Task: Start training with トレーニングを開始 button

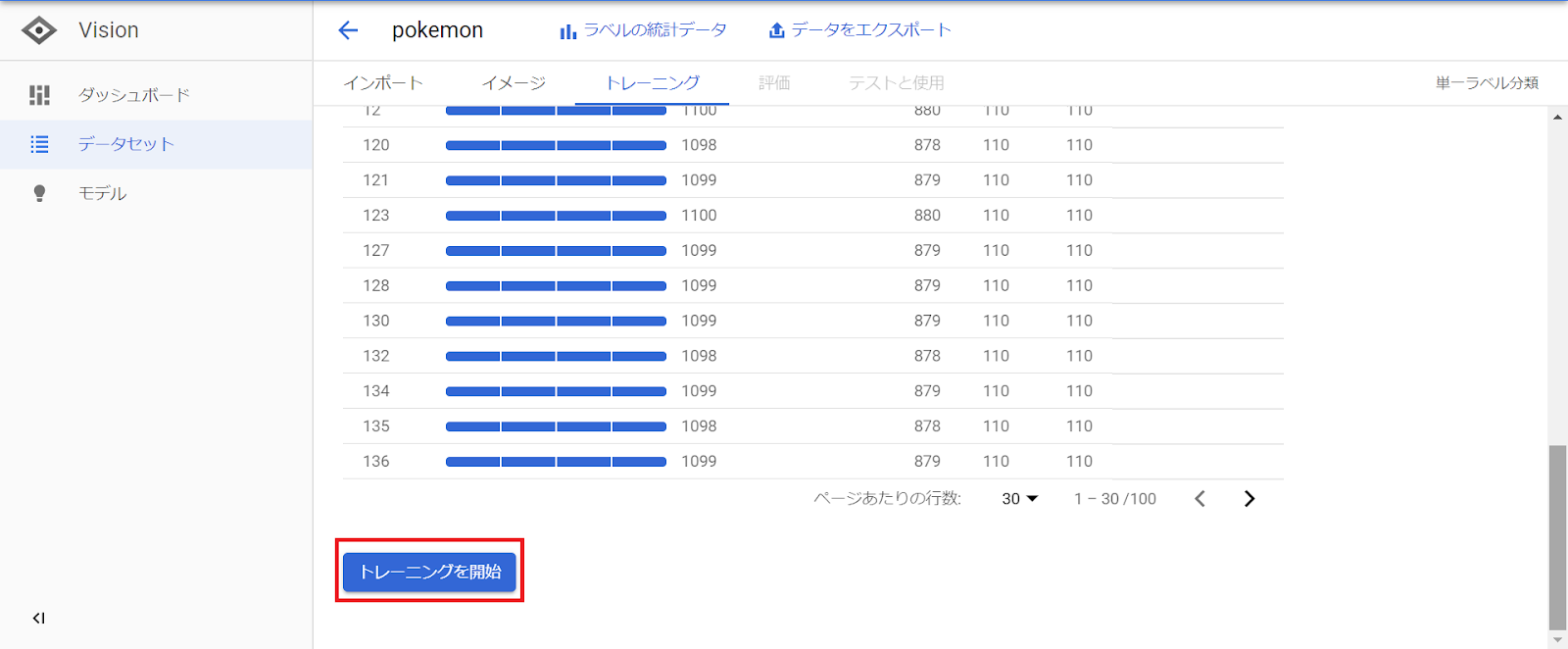Action: [x=429, y=572]
